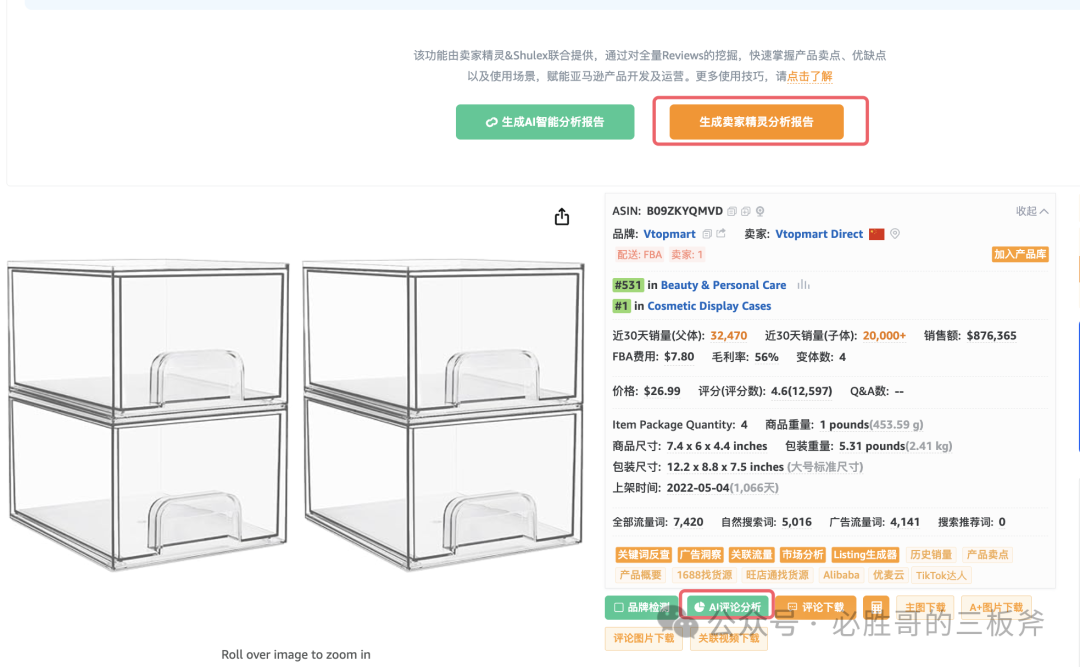The height and width of the screenshot is (667, 1080).
Task: Click the pie chart icon on AI评论分析 button
Action: (x=700, y=606)
